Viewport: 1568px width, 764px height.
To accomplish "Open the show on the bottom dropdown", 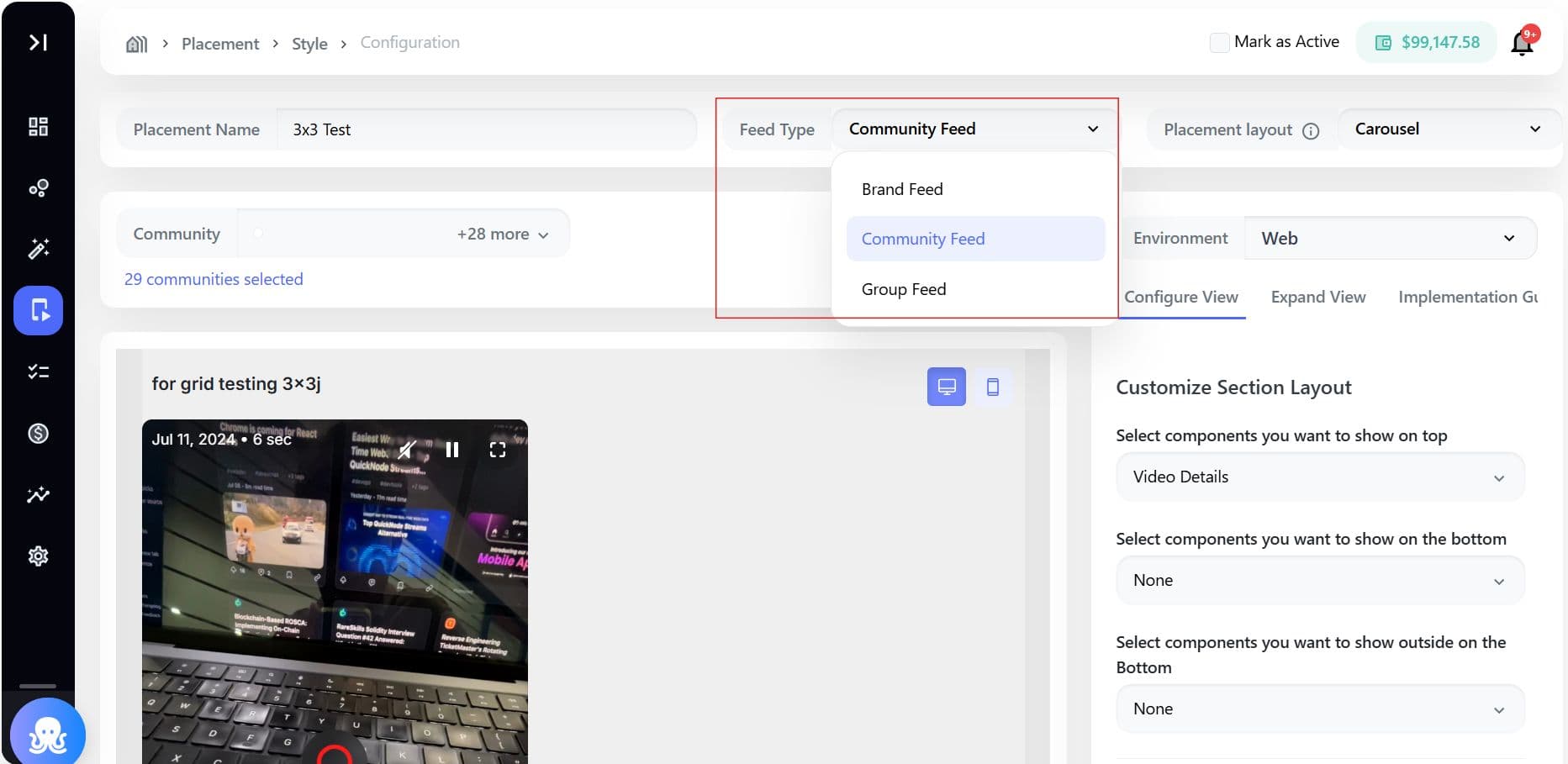I will [1320, 581].
